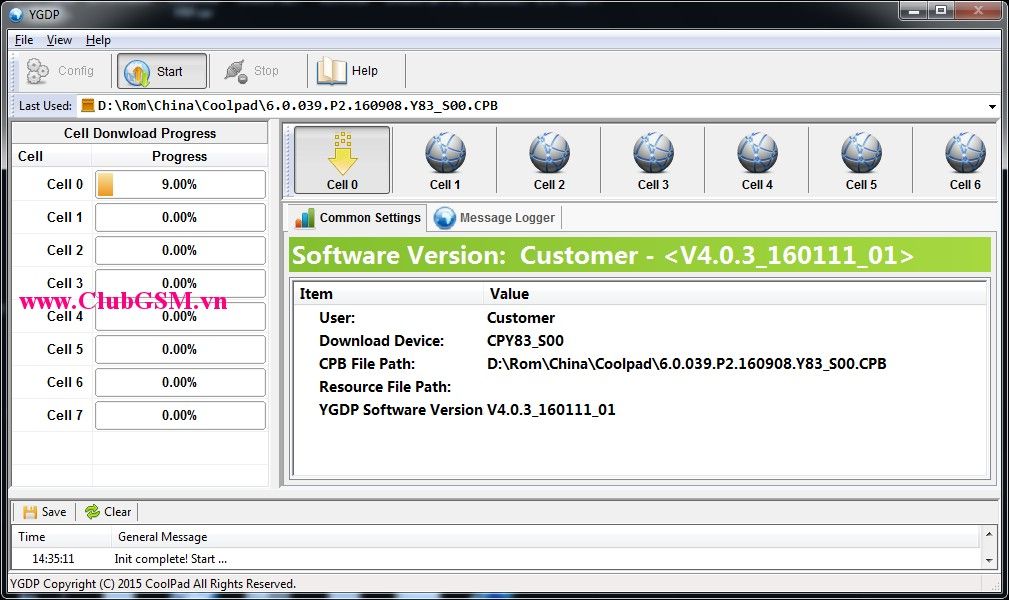Screen dimensions: 1009x600
Task: Select the Cell 5 globe icon
Action: click(x=861, y=153)
